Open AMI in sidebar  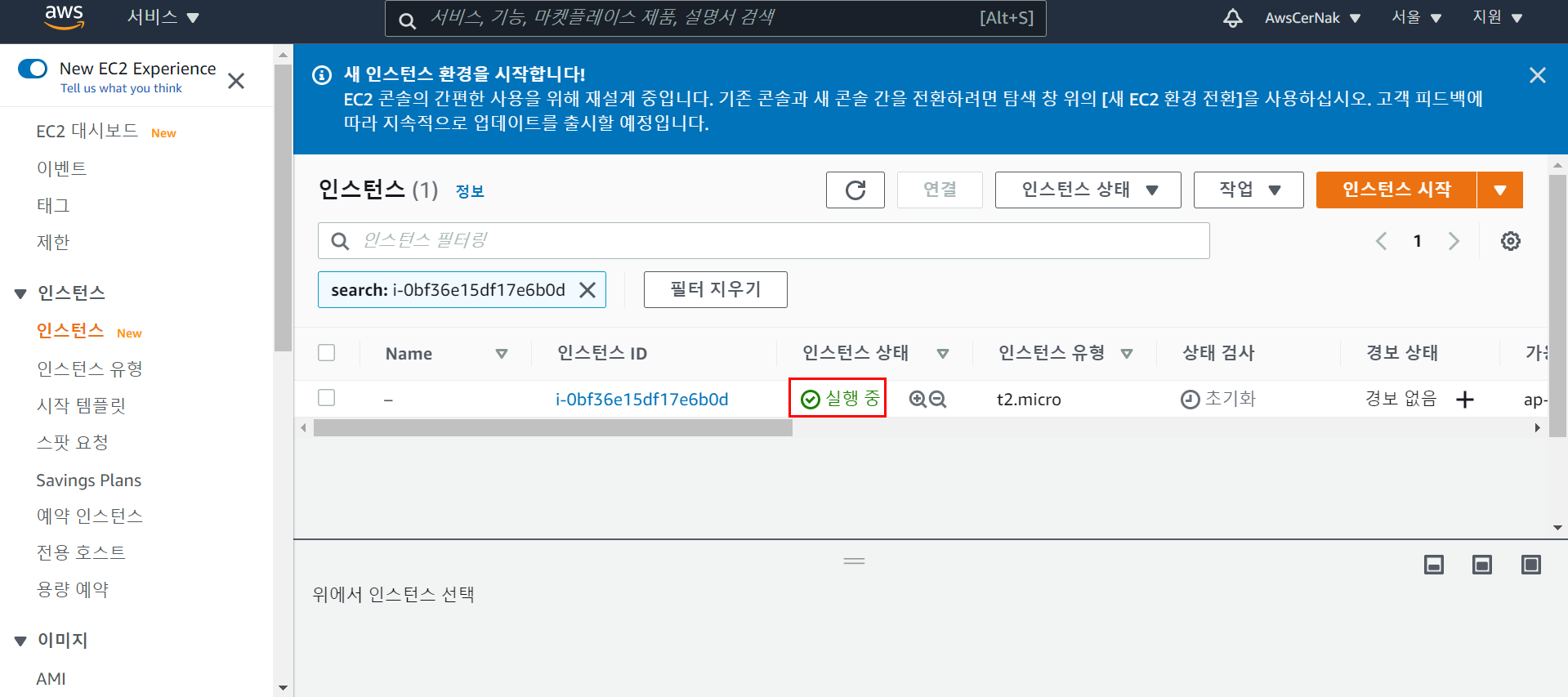[51, 678]
